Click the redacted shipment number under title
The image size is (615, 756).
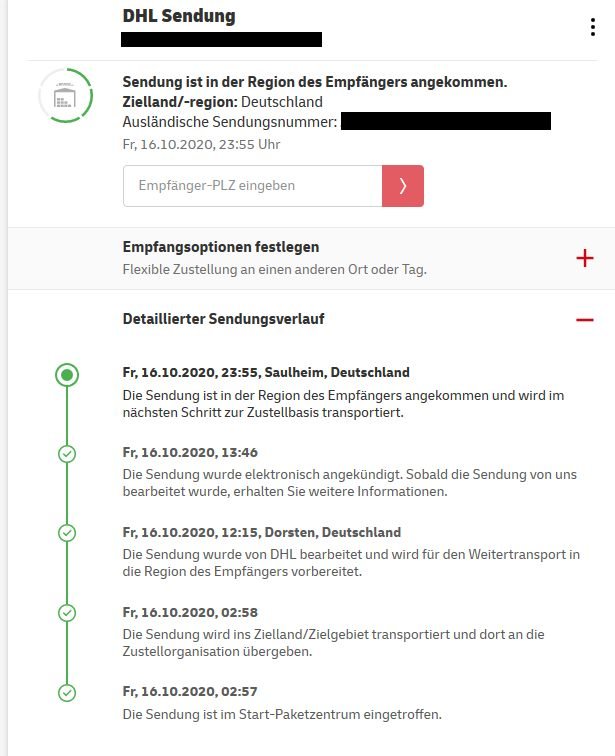[221, 40]
